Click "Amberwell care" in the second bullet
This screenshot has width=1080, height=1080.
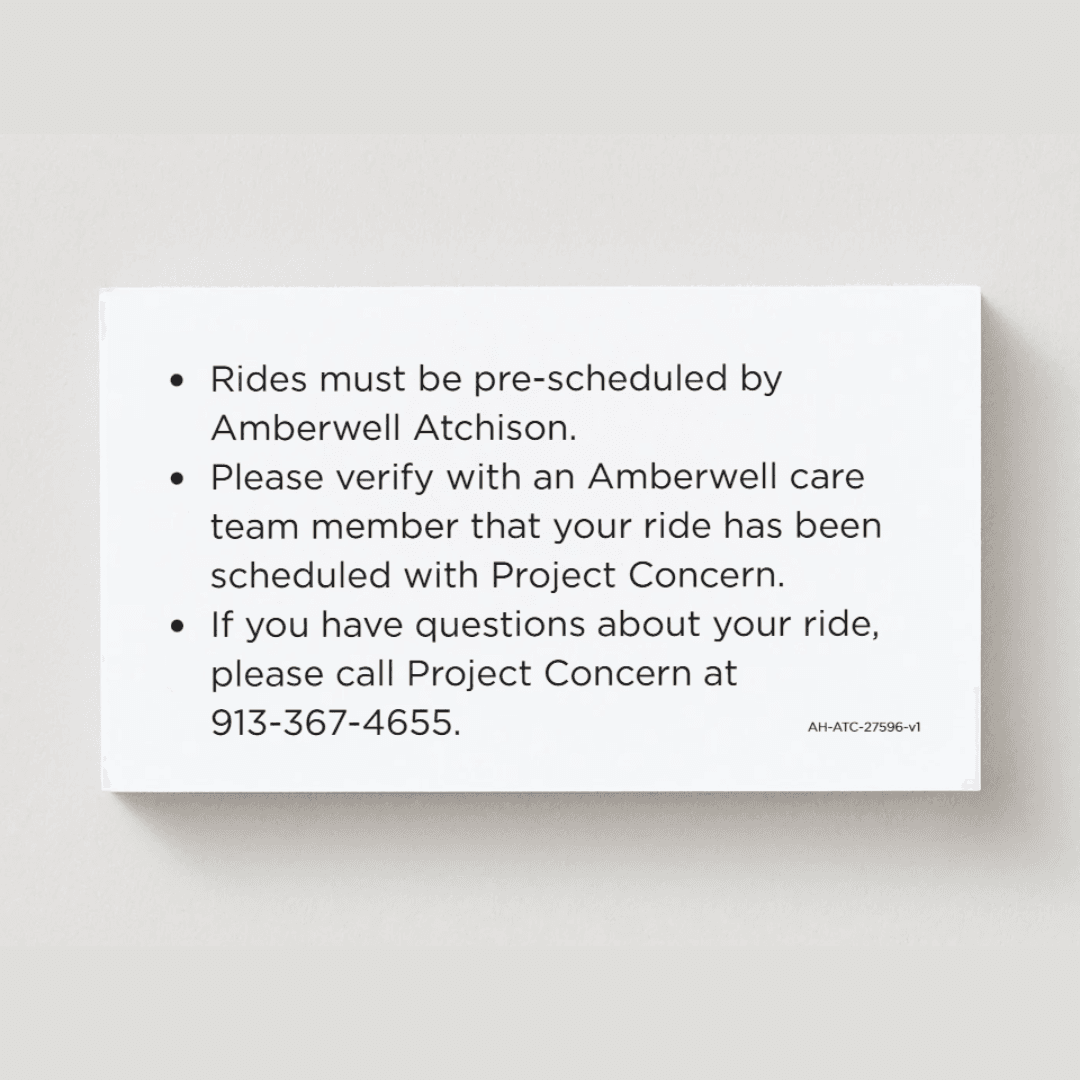(725, 477)
